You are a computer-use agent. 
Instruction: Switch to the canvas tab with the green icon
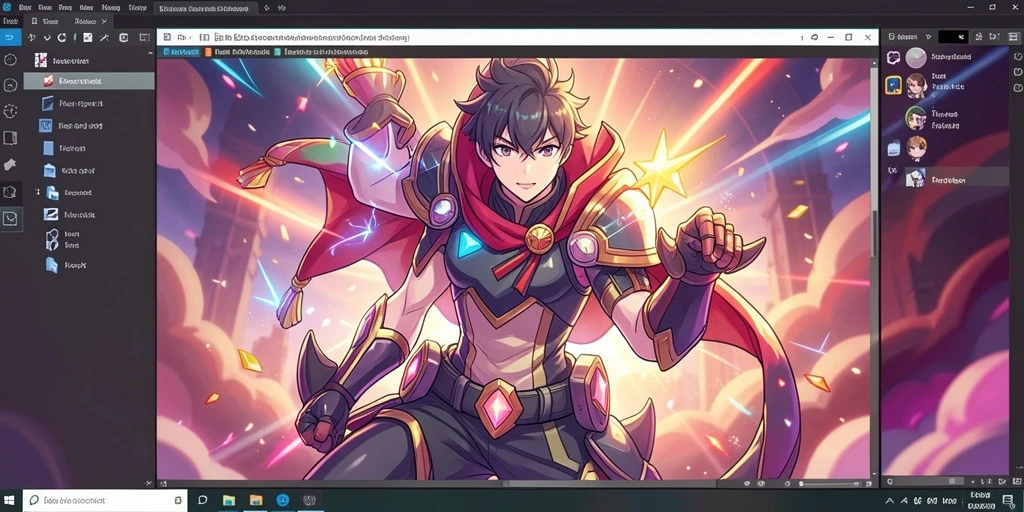coord(321,52)
